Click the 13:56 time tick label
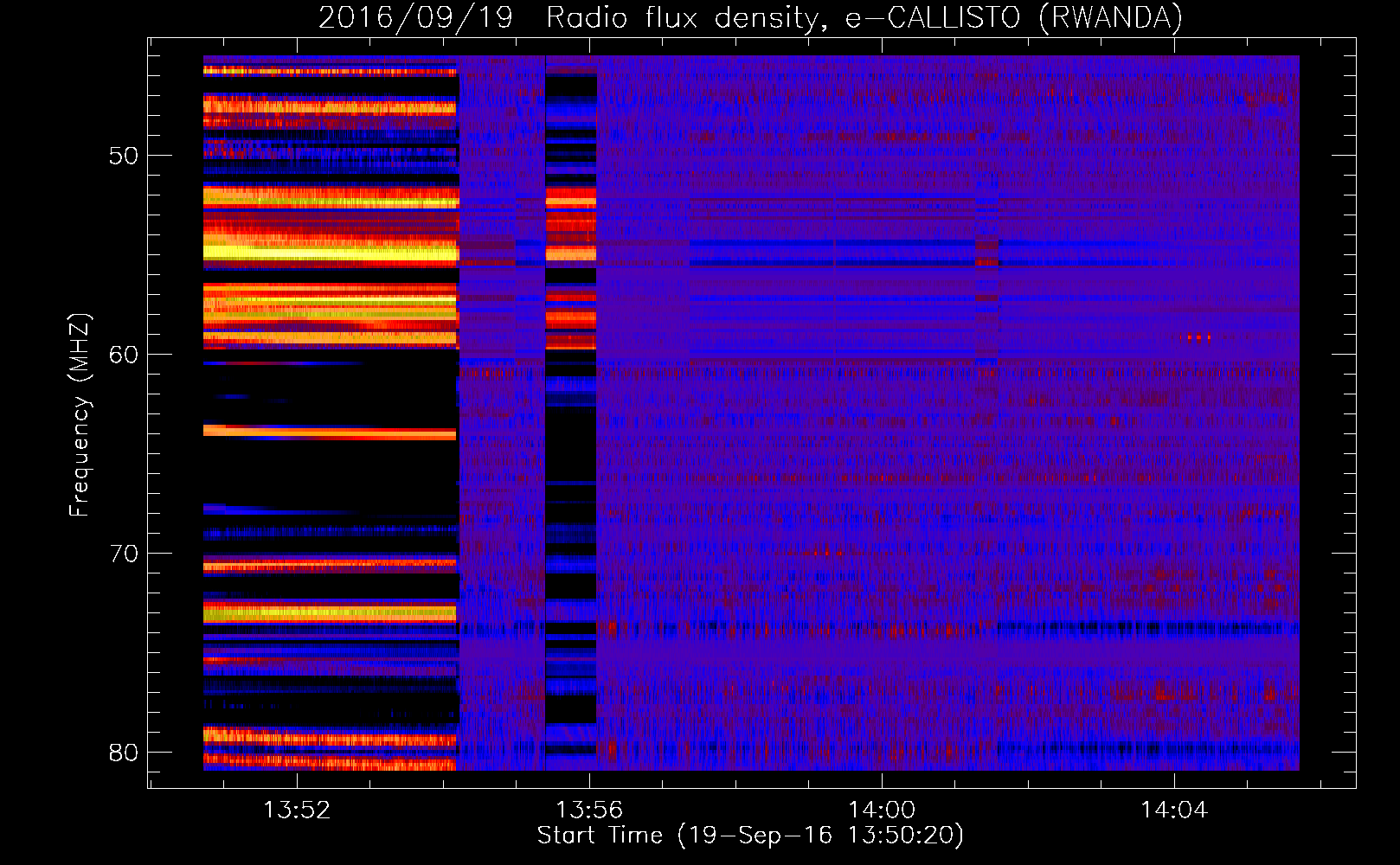 (x=589, y=811)
